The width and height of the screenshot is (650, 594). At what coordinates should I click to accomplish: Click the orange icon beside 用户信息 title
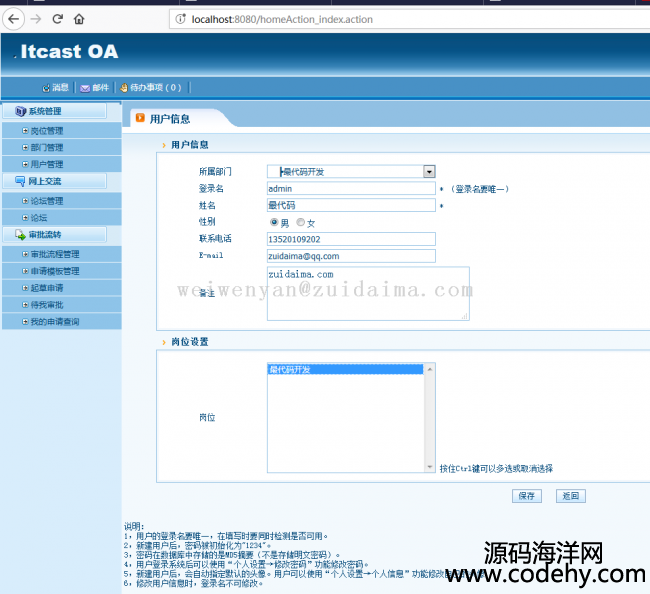pos(140,118)
